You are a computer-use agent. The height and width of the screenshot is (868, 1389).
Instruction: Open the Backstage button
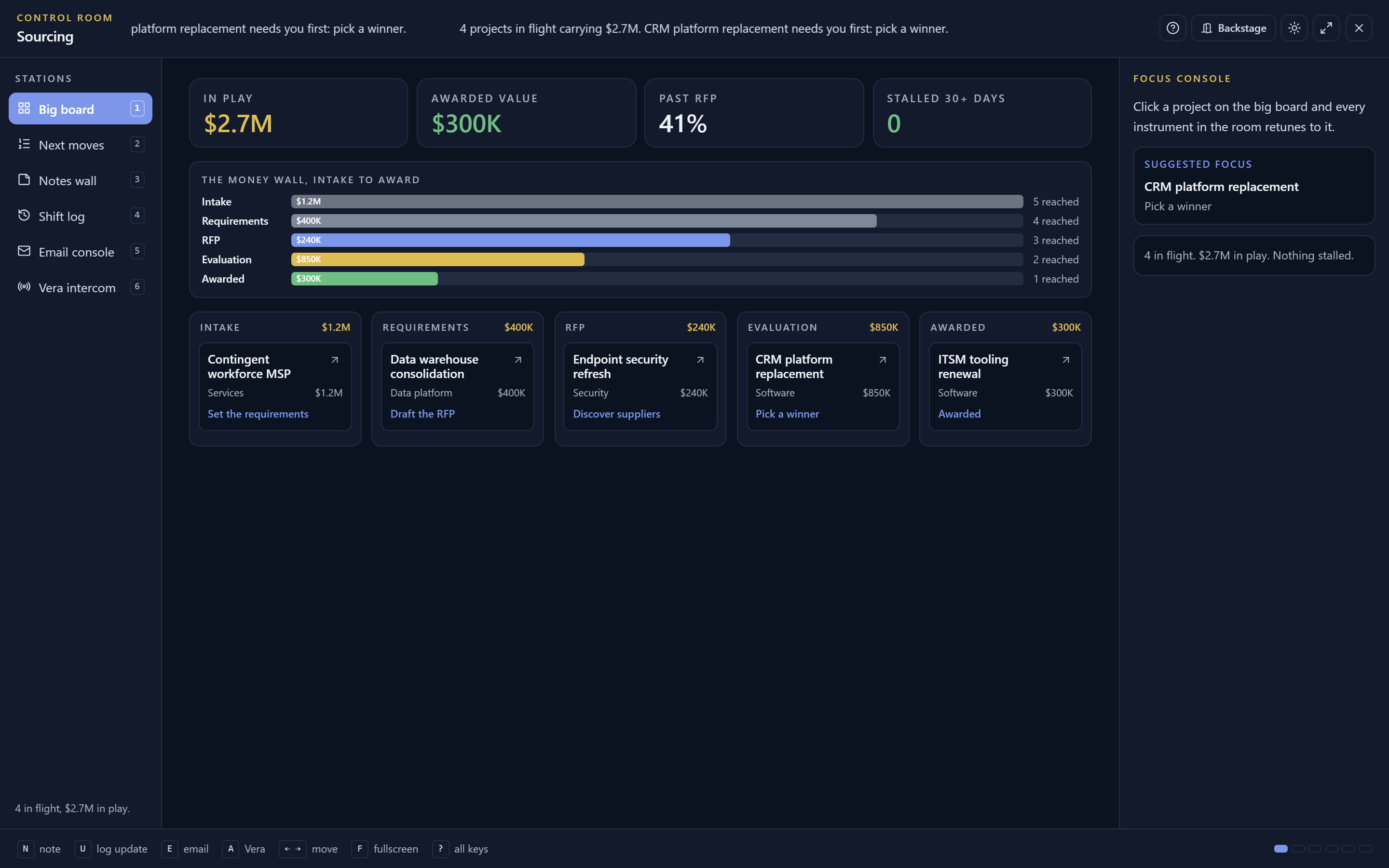coord(1233,28)
